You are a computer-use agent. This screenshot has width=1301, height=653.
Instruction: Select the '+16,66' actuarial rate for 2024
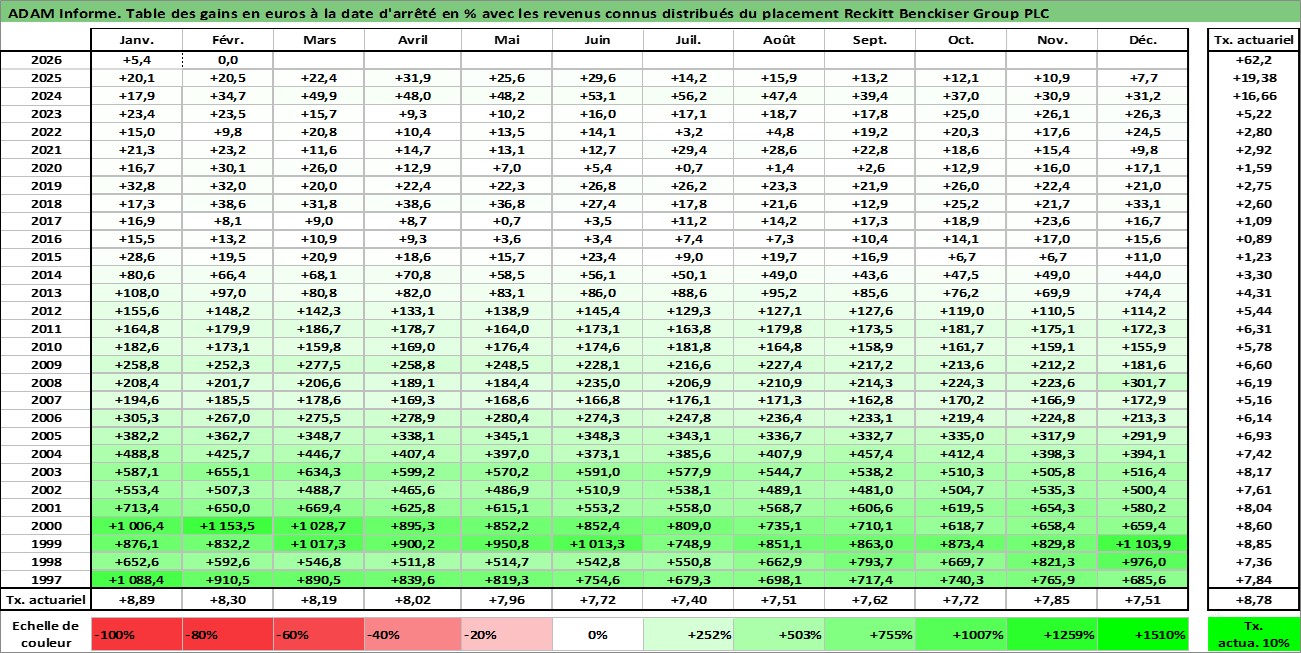pos(1253,96)
